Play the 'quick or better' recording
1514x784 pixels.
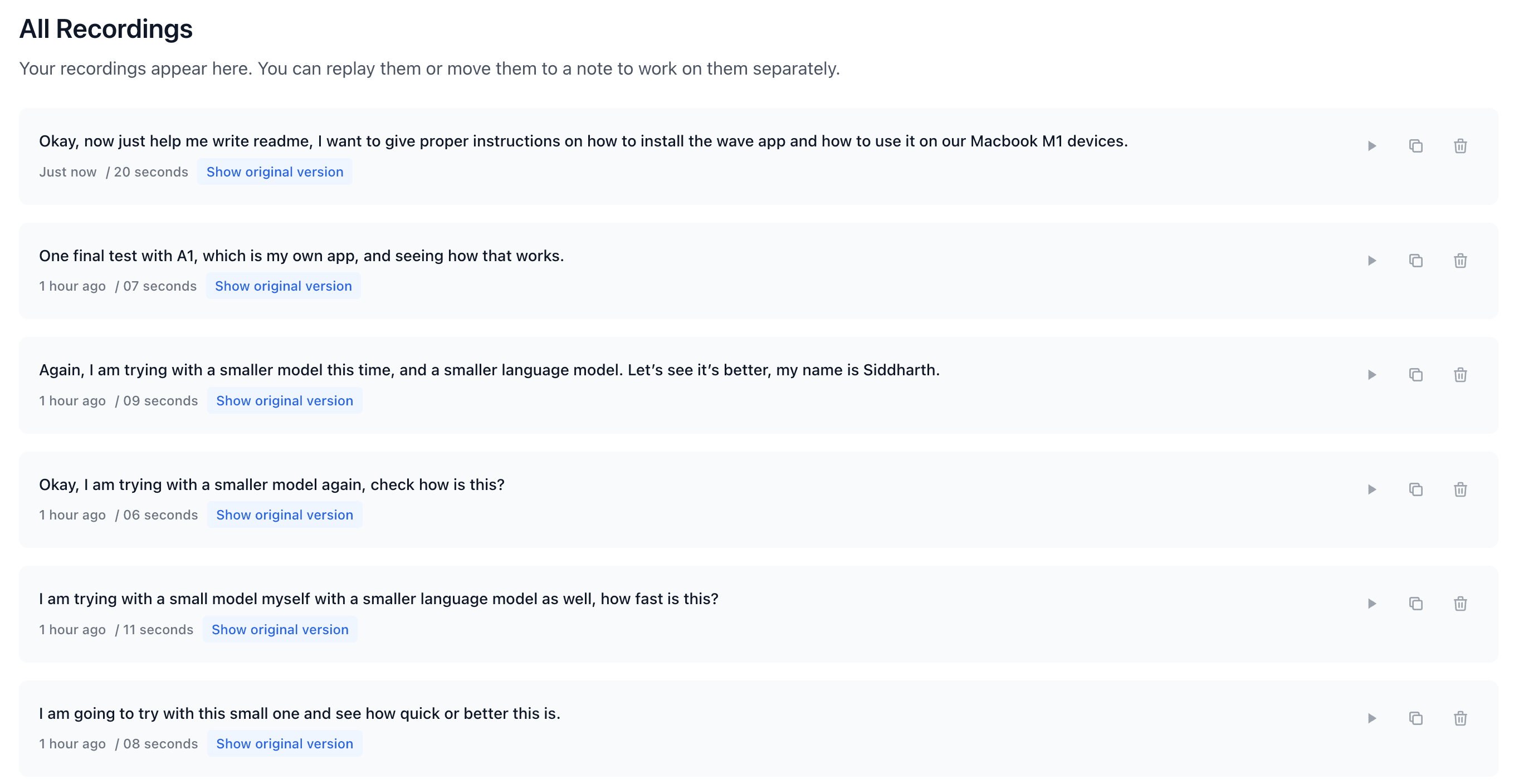1372,718
